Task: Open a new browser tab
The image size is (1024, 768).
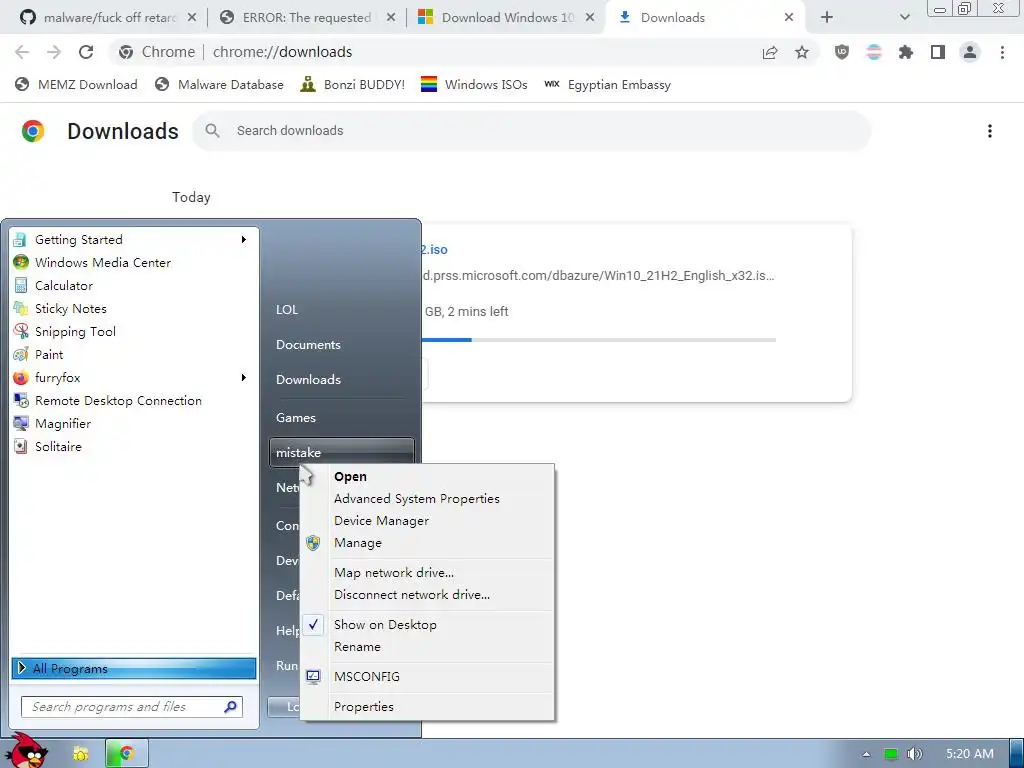Action: tap(826, 18)
